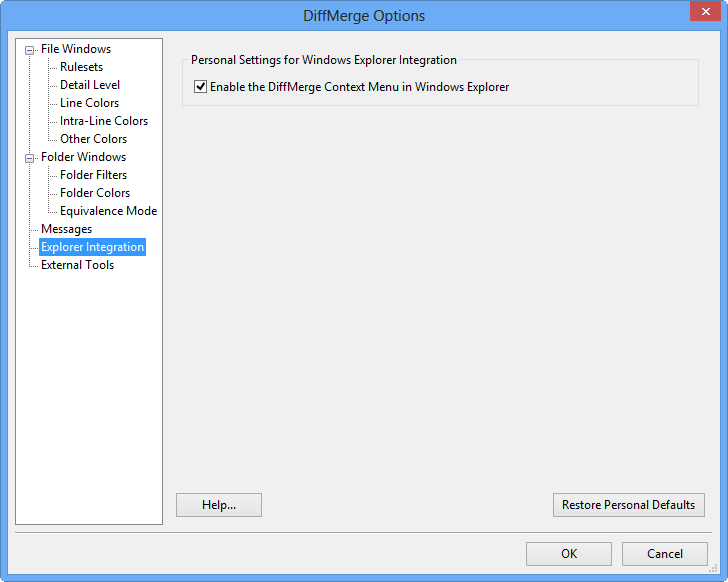Choose Equivalence Mode in the tree
The image size is (728, 582).
[x=108, y=211]
